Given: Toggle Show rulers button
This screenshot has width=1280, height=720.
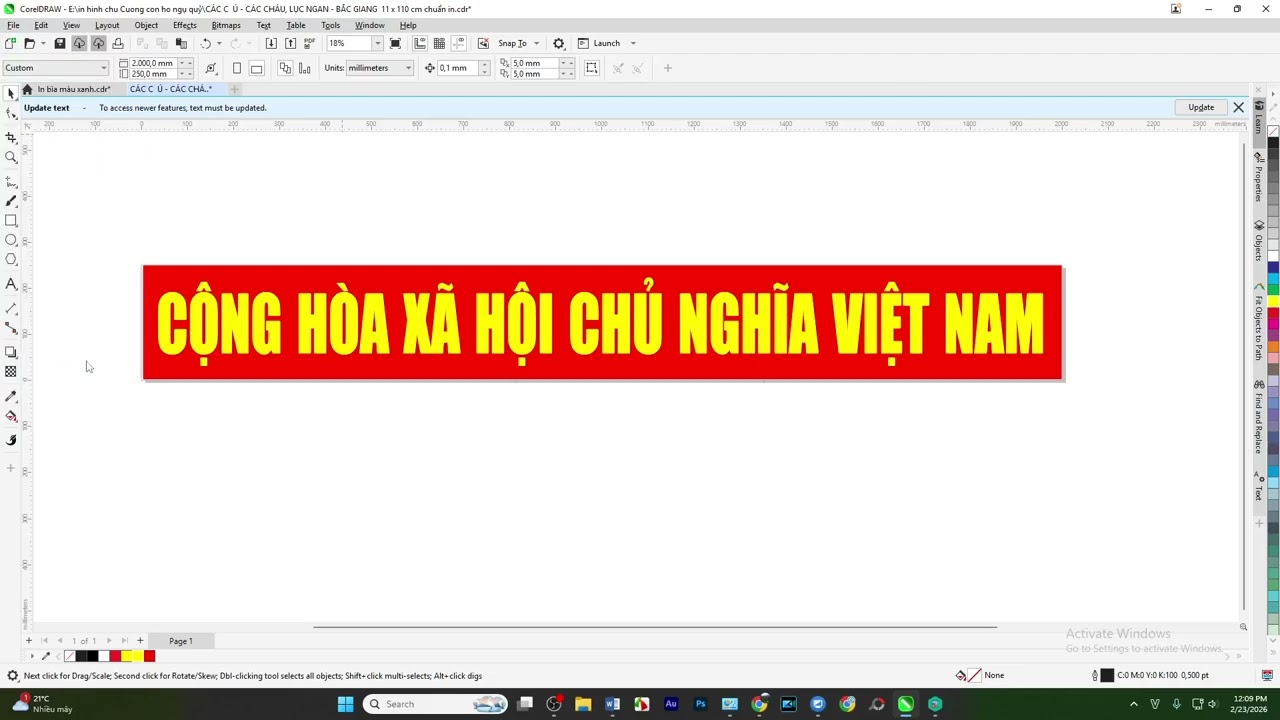Looking at the screenshot, I should (420, 43).
